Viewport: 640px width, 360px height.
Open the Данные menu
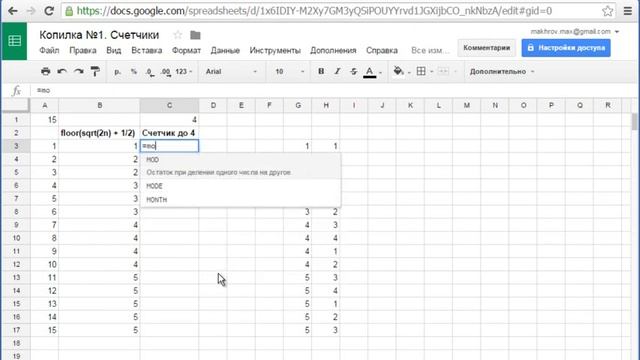(x=225, y=50)
